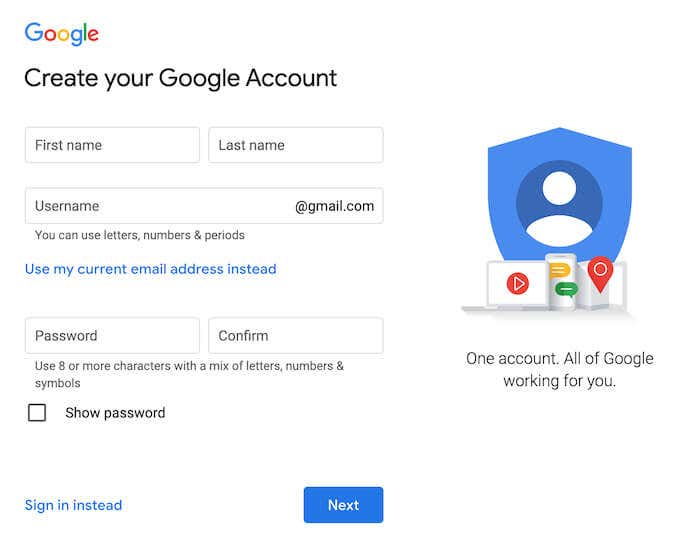Image resolution: width=680 pixels, height=547 pixels.
Task: Open the "Sign in instead" link
Action: point(73,505)
